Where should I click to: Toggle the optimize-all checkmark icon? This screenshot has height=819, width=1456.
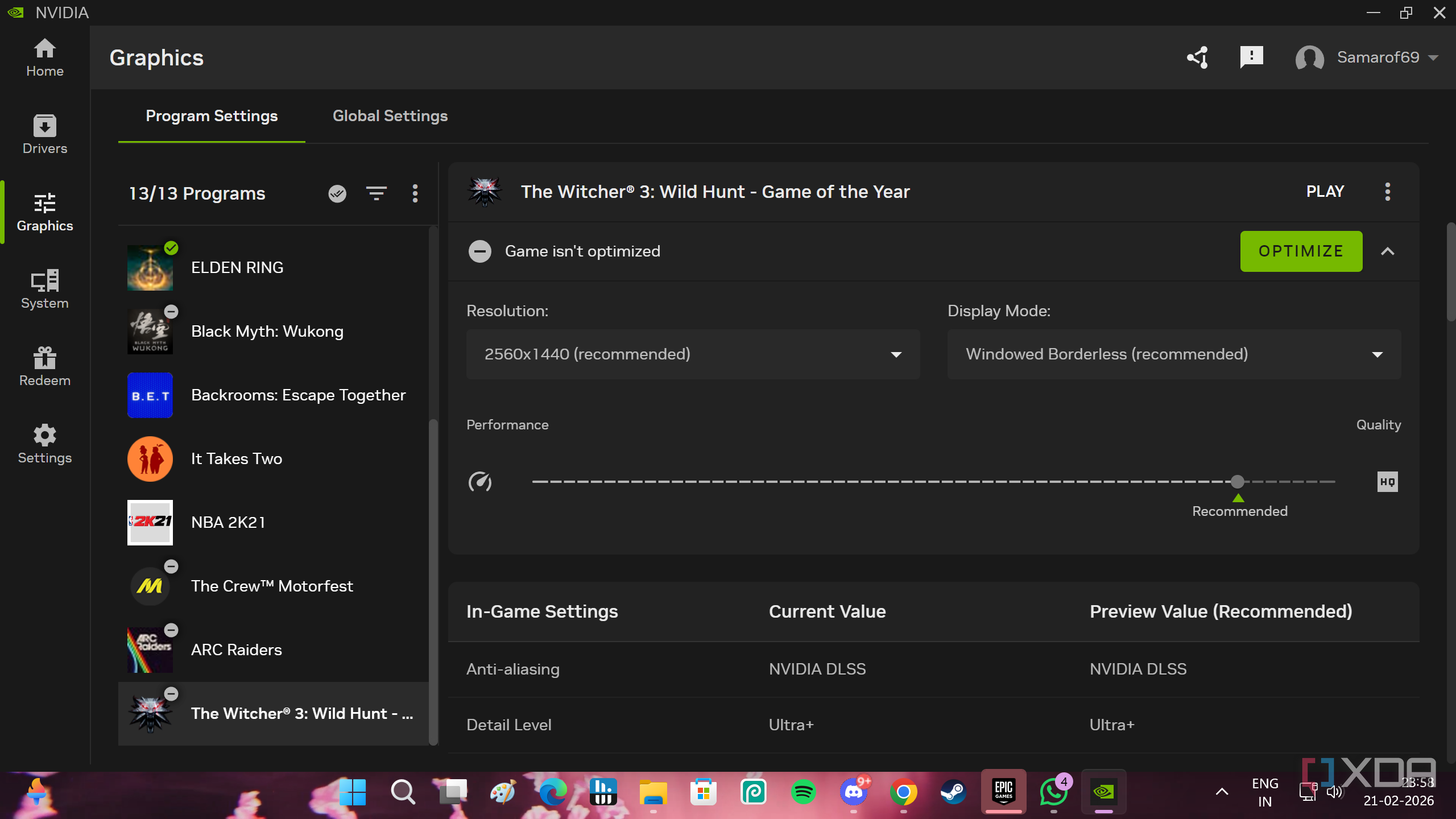337,193
